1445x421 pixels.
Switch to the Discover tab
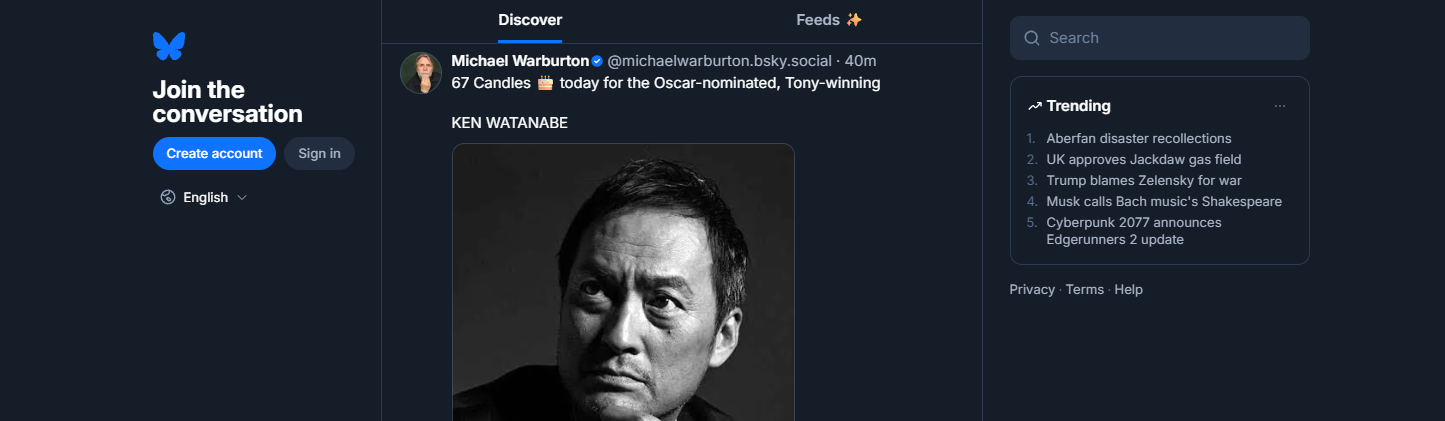(530, 20)
